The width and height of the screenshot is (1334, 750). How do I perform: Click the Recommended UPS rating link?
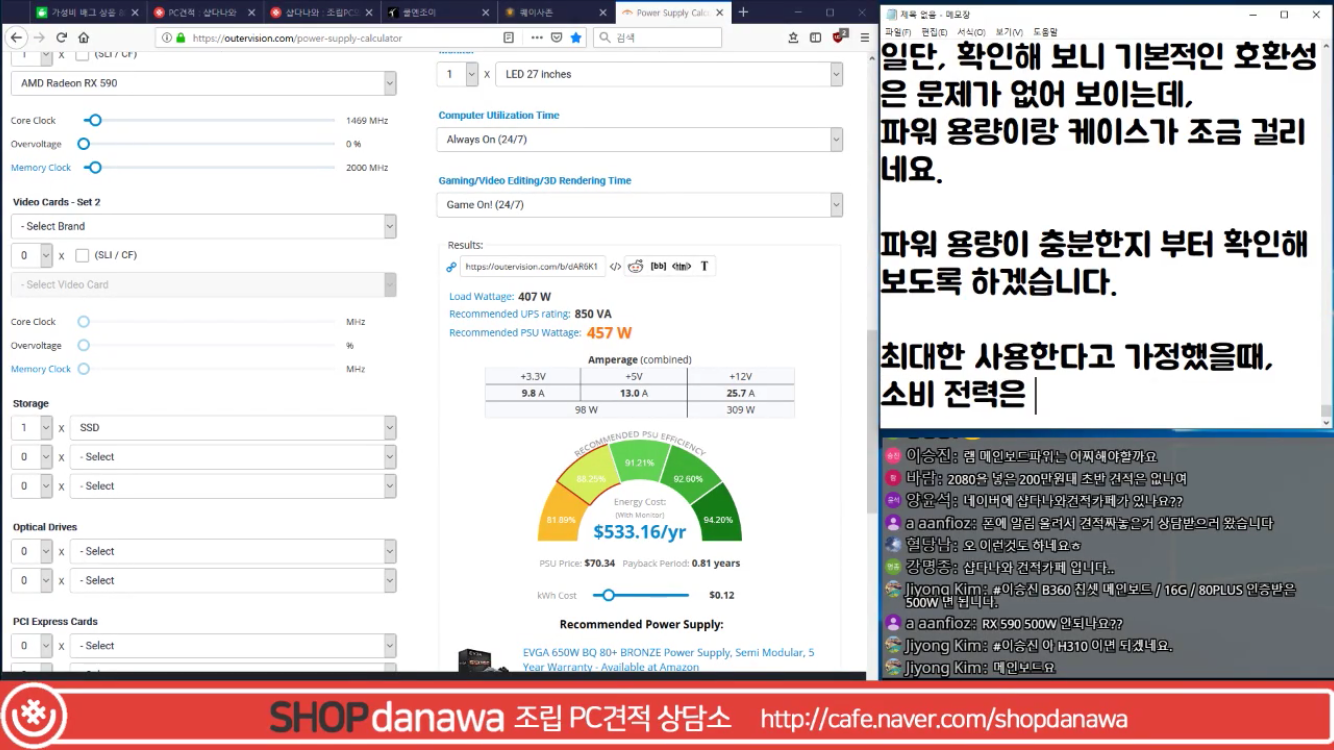(x=509, y=314)
